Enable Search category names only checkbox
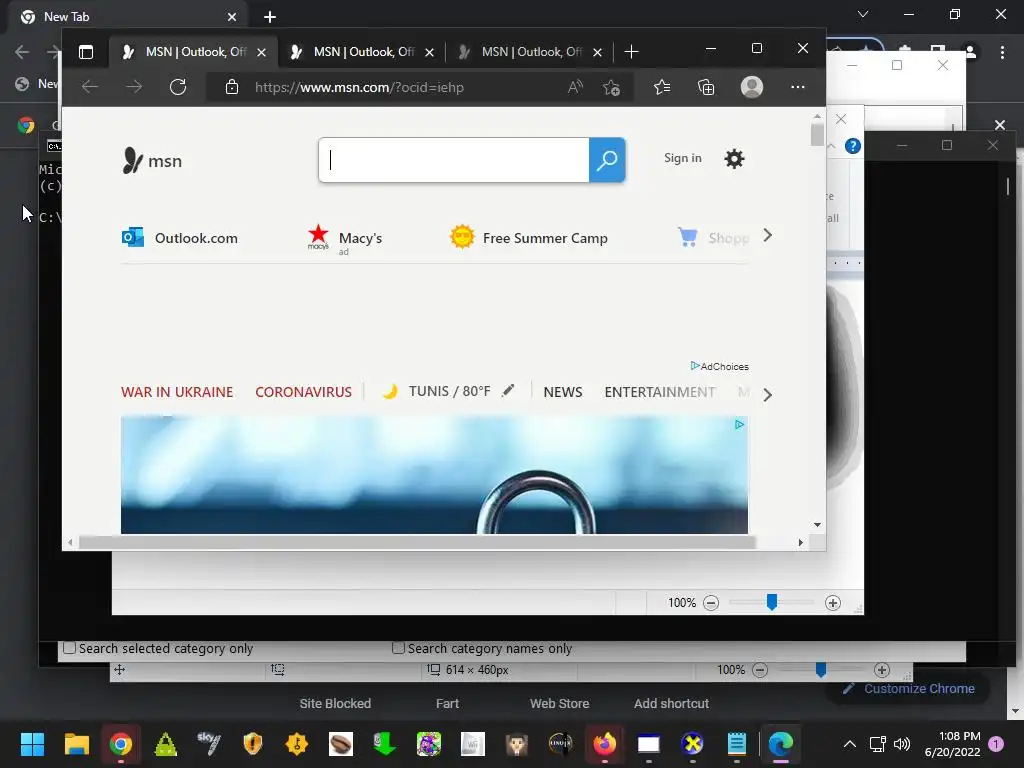Image resolution: width=1024 pixels, height=768 pixels. pyautogui.click(x=398, y=648)
